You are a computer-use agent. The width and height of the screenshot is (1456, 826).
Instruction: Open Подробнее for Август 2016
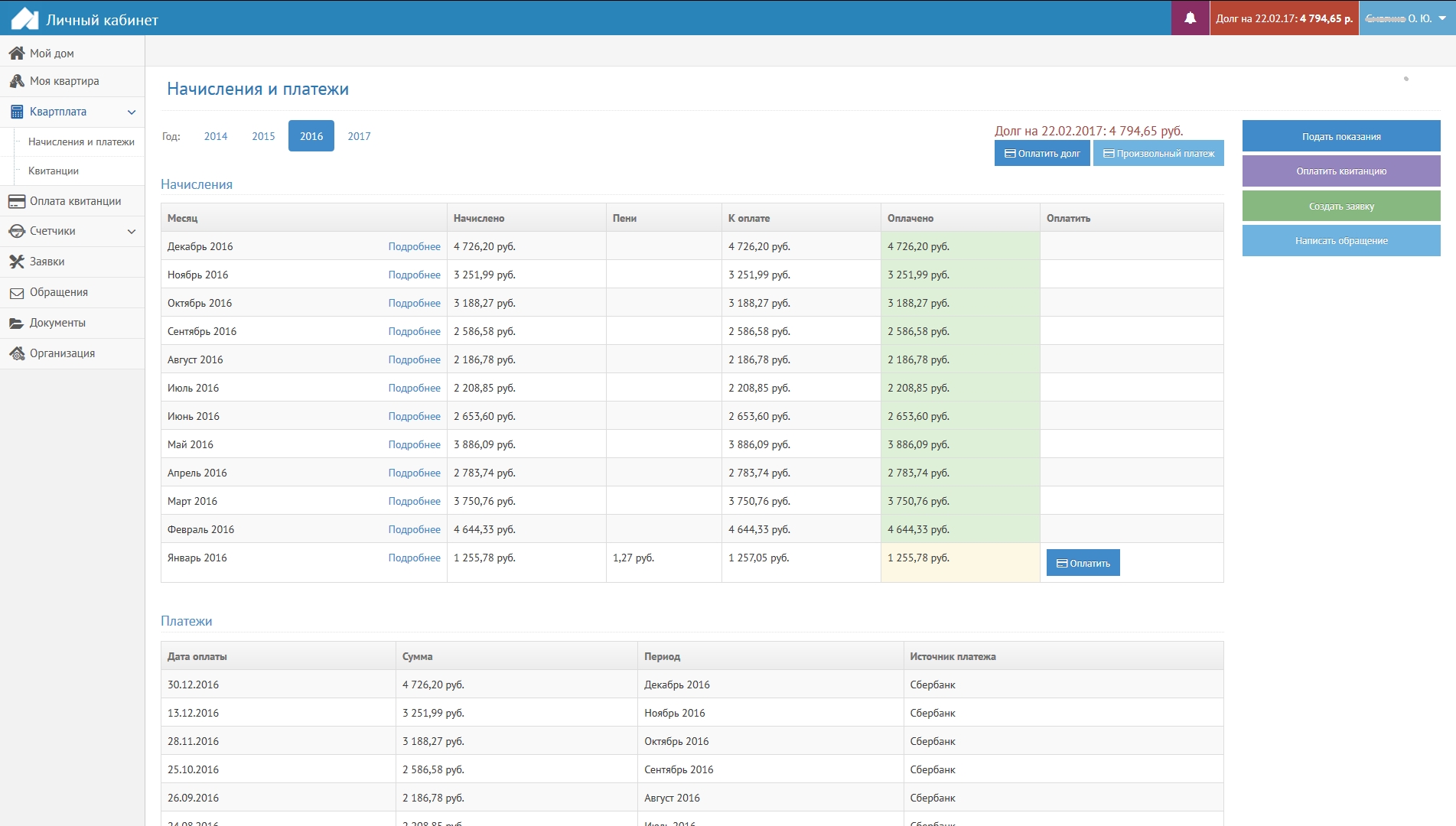(414, 360)
